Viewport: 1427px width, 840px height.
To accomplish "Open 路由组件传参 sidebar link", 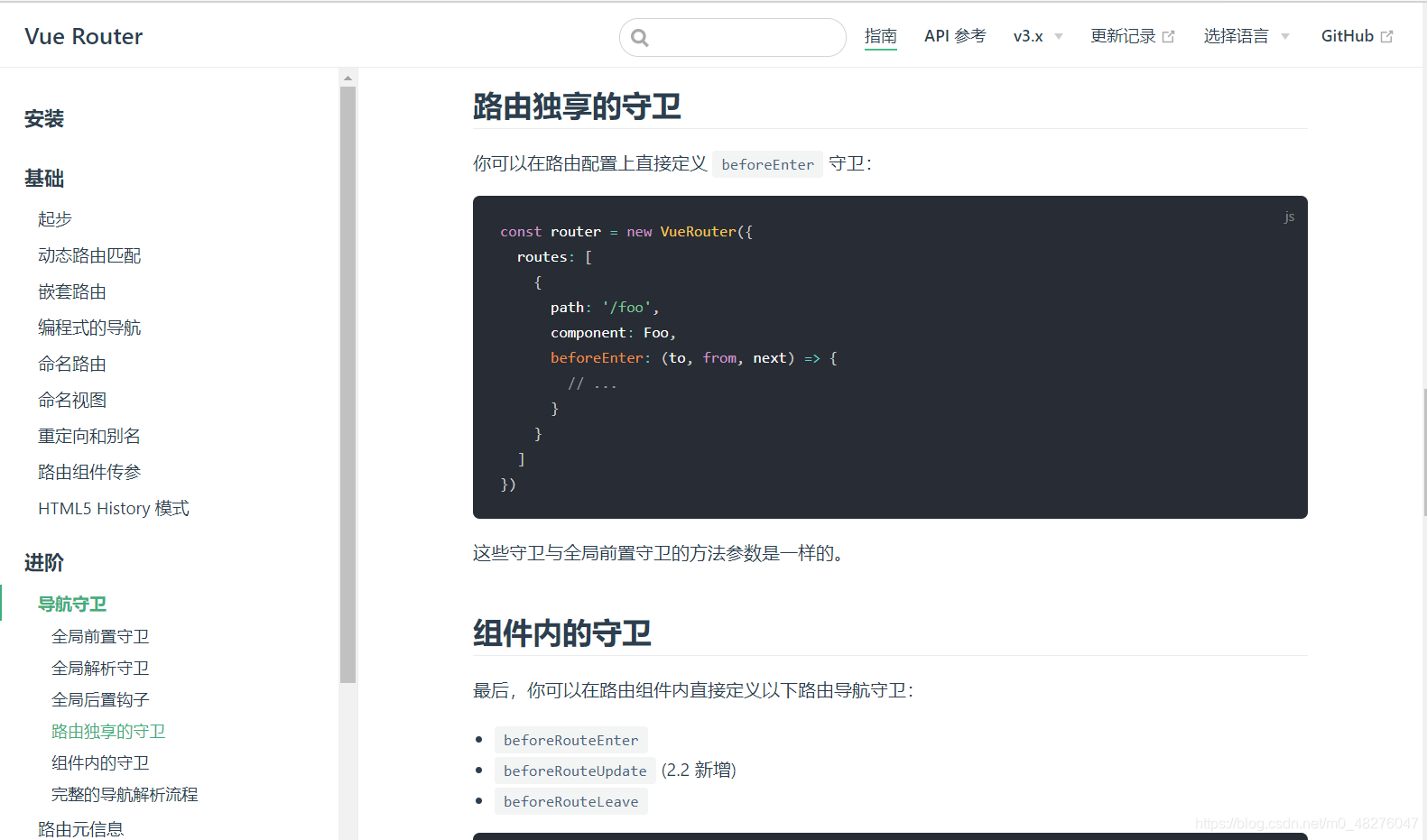I will pos(89,472).
